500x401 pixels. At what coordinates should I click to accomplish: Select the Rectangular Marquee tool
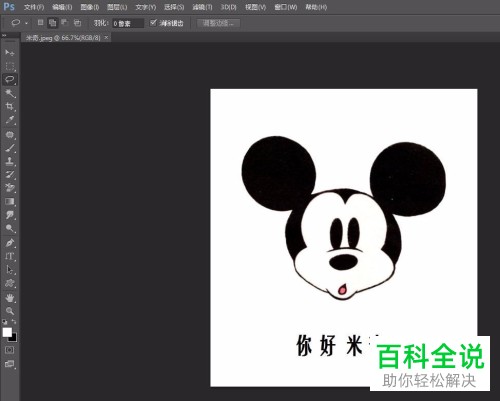(x=10, y=66)
